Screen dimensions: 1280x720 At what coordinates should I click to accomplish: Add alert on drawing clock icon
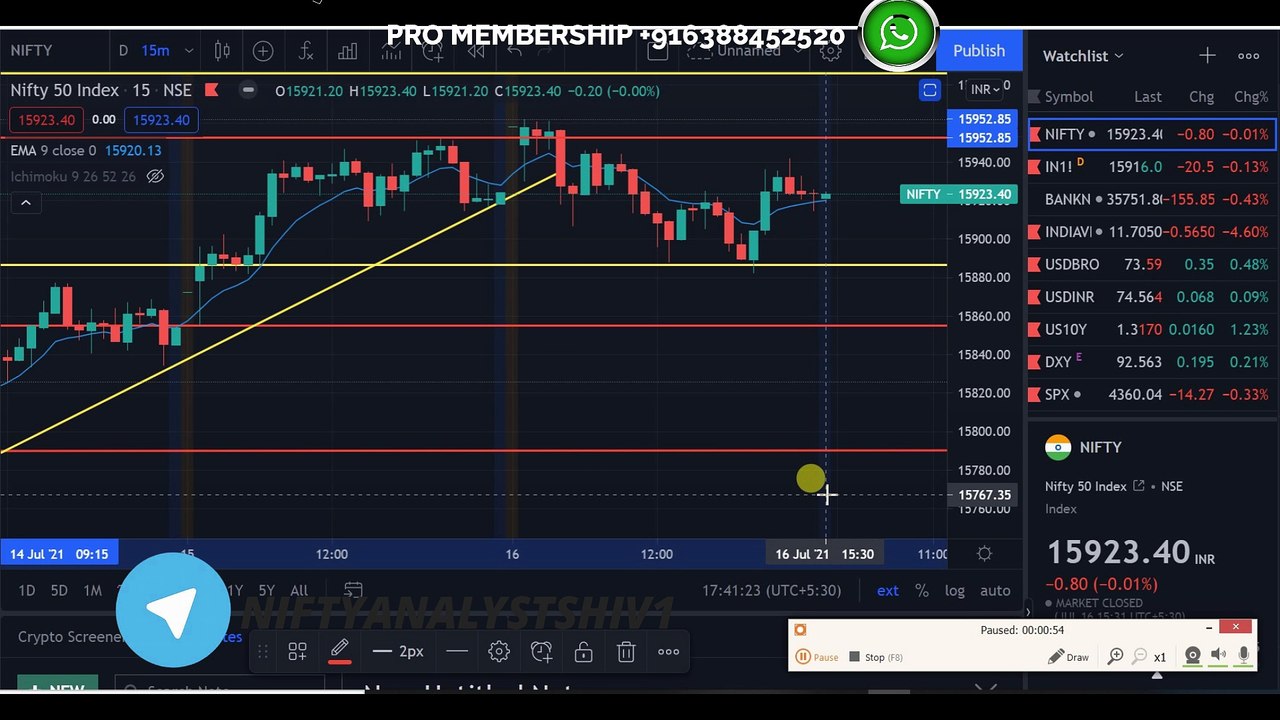(x=542, y=652)
